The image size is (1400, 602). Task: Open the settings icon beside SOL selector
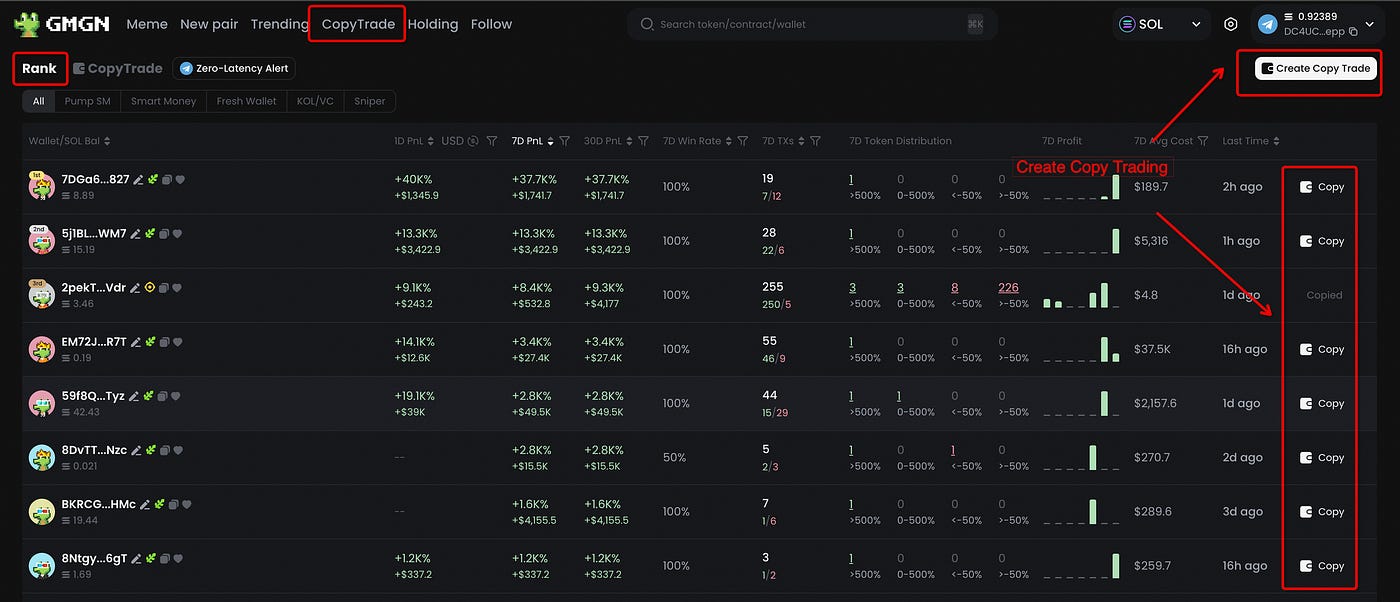tap(1231, 24)
